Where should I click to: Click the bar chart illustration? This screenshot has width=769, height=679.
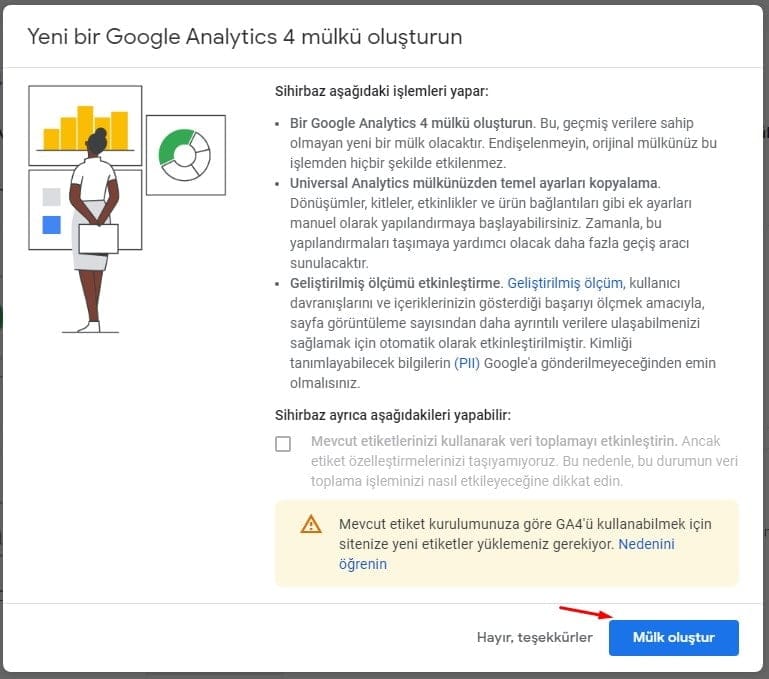click(x=85, y=126)
